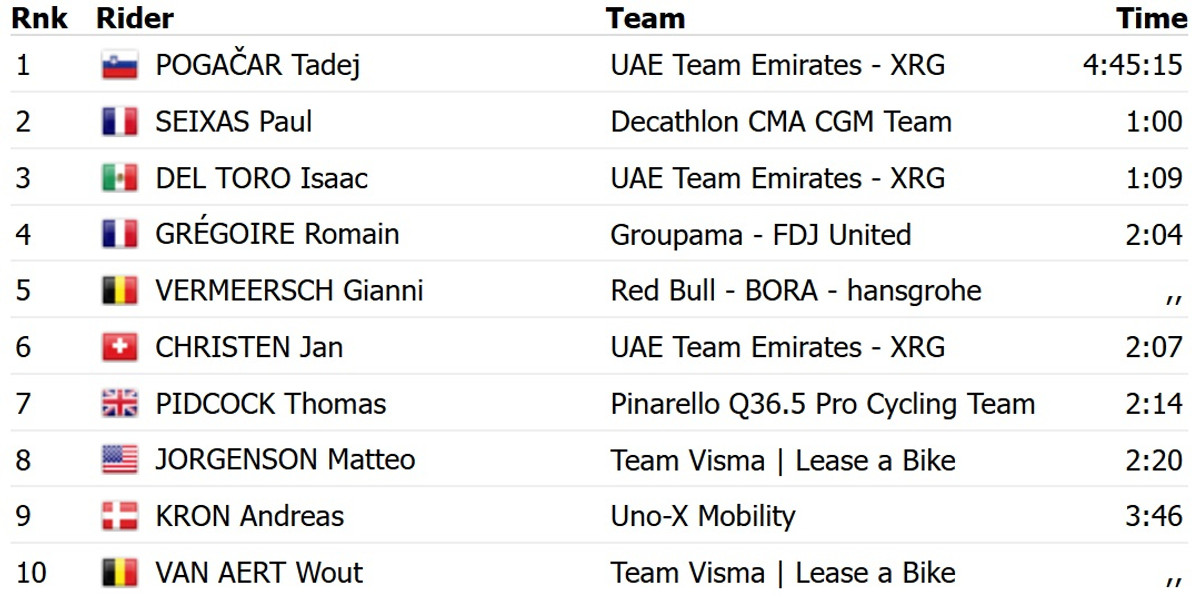
Task: View the Red Bull - BORA - hansgrohe team
Action: point(795,291)
